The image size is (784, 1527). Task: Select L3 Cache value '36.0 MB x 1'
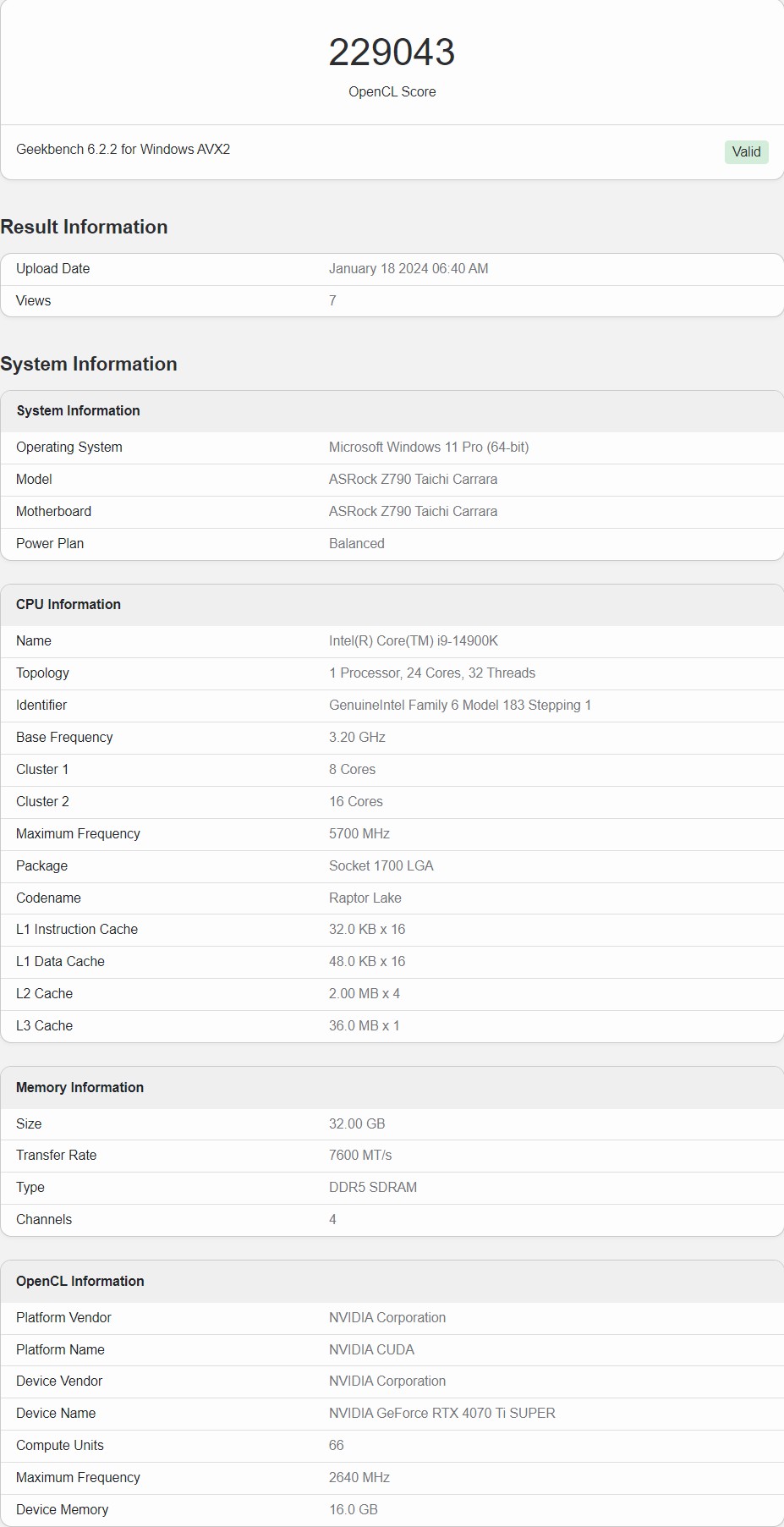pos(365,1025)
